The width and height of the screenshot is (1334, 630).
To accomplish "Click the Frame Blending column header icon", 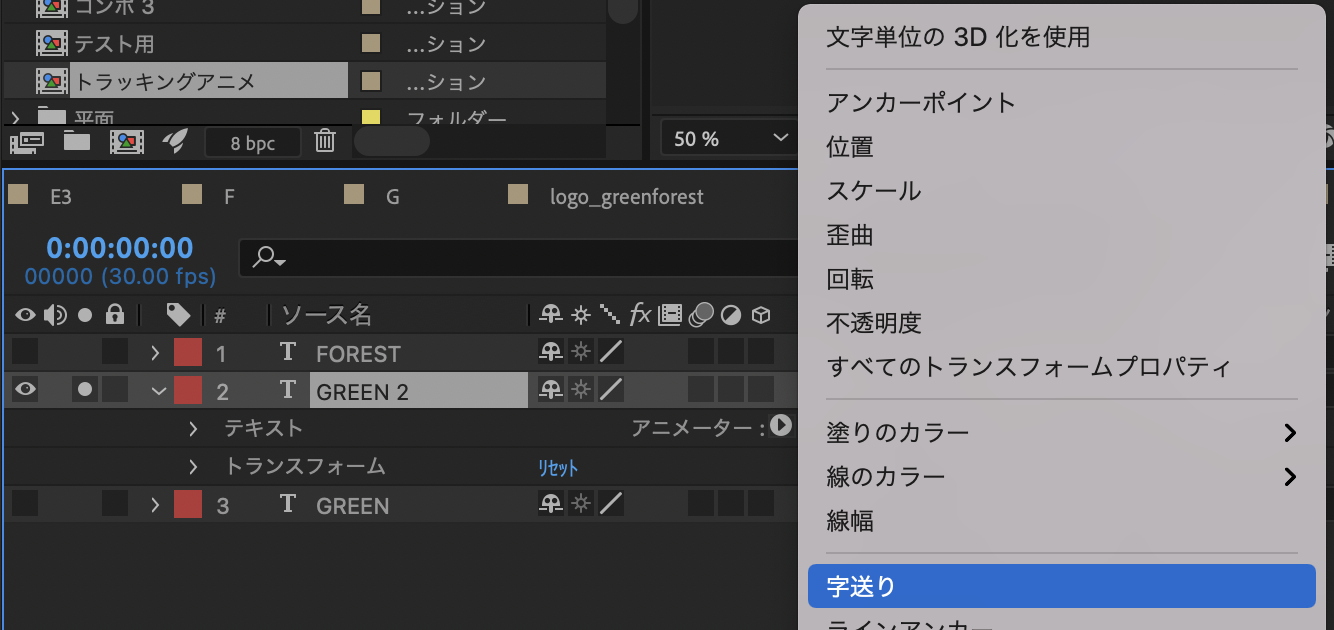I will [x=668, y=315].
